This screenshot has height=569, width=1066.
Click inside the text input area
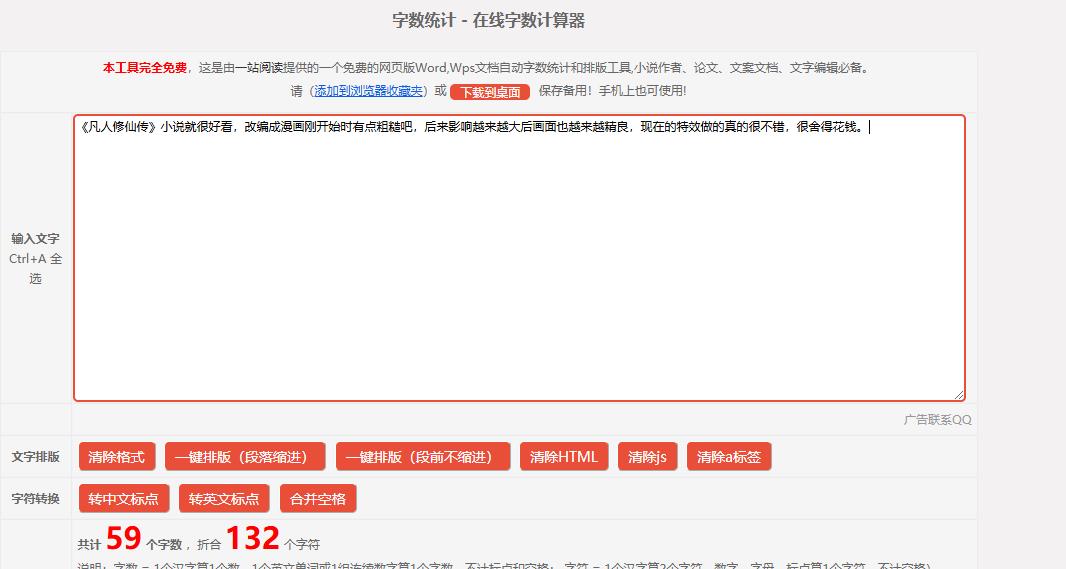519,258
